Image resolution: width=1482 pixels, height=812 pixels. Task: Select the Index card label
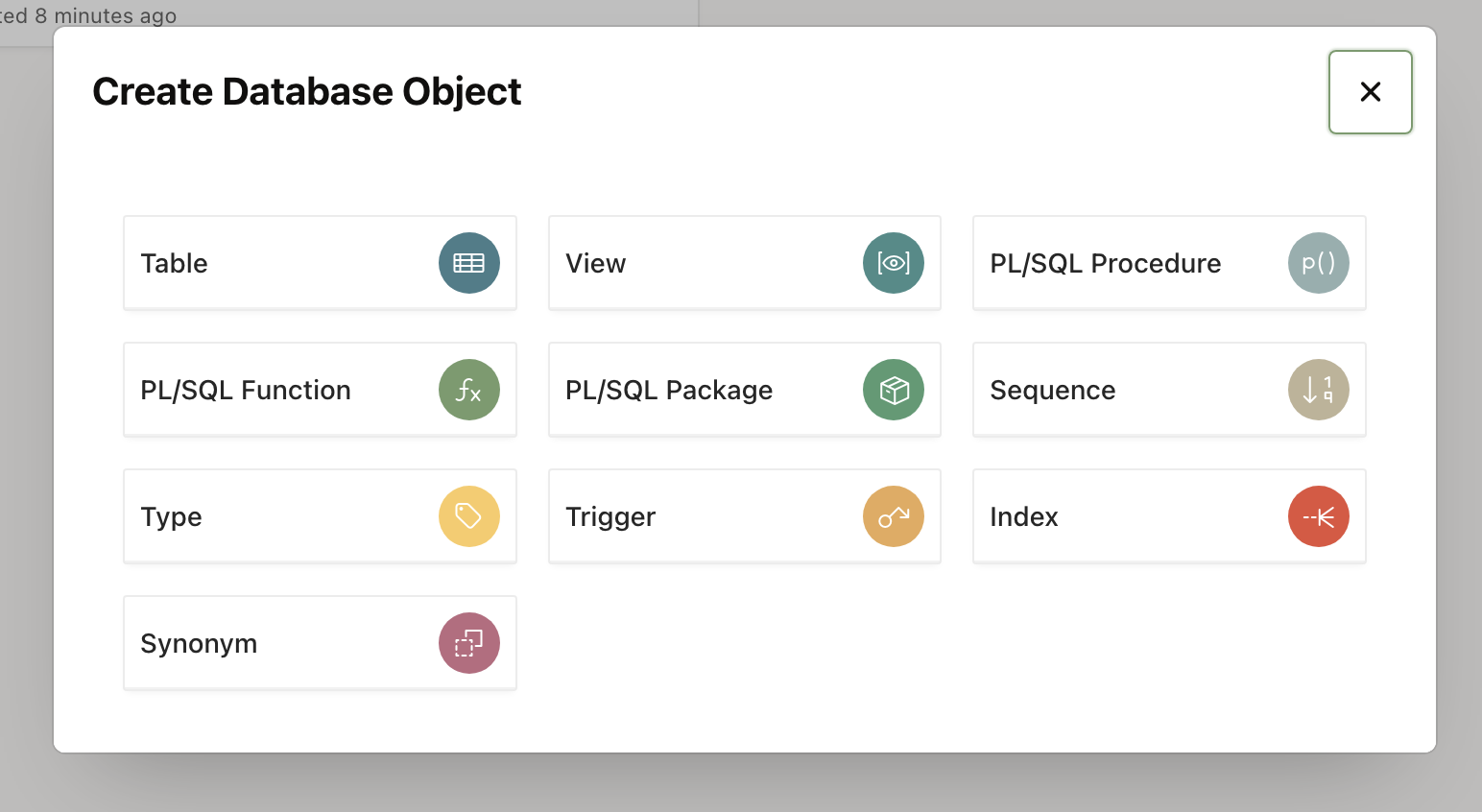click(1024, 516)
